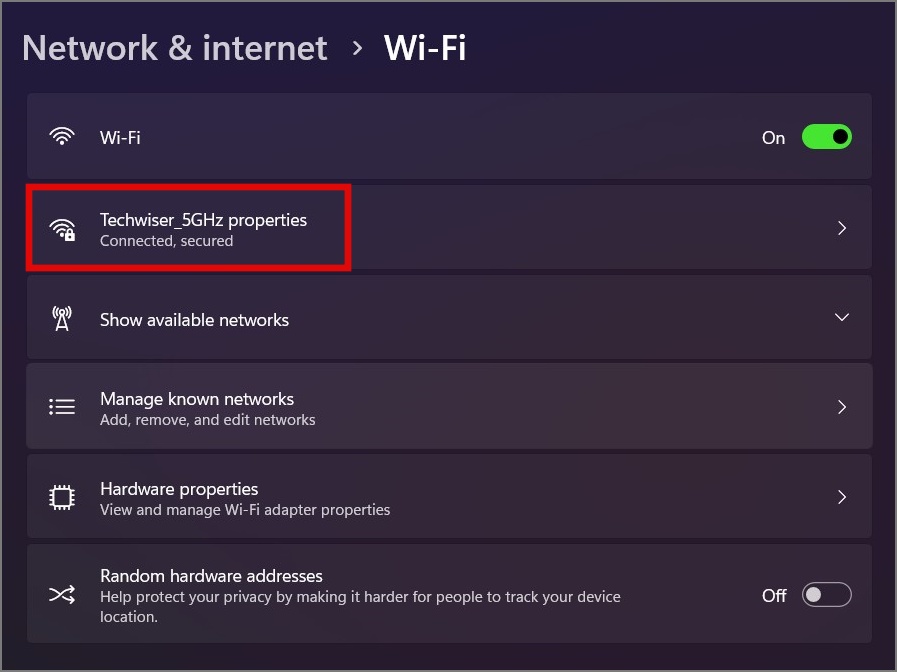Turn off the Wi-Fi toggle switch
This screenshot has height=672, width=897.
tap(826, 137)
